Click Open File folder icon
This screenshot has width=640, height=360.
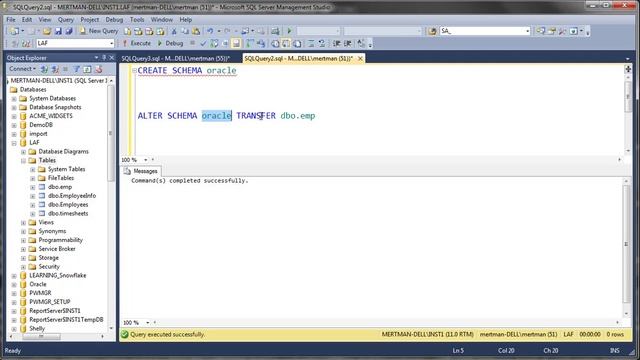47,31
